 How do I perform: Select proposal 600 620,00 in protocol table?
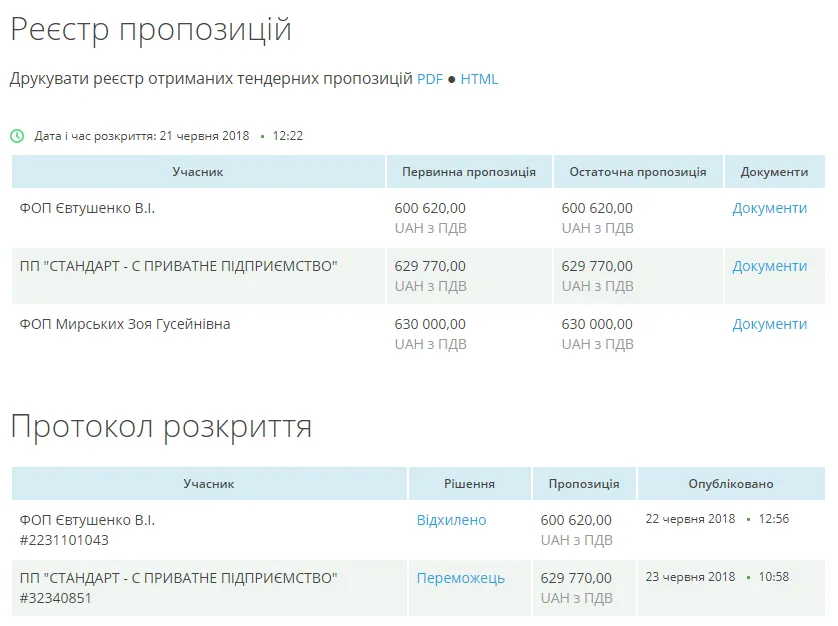(x=576, y=520)
